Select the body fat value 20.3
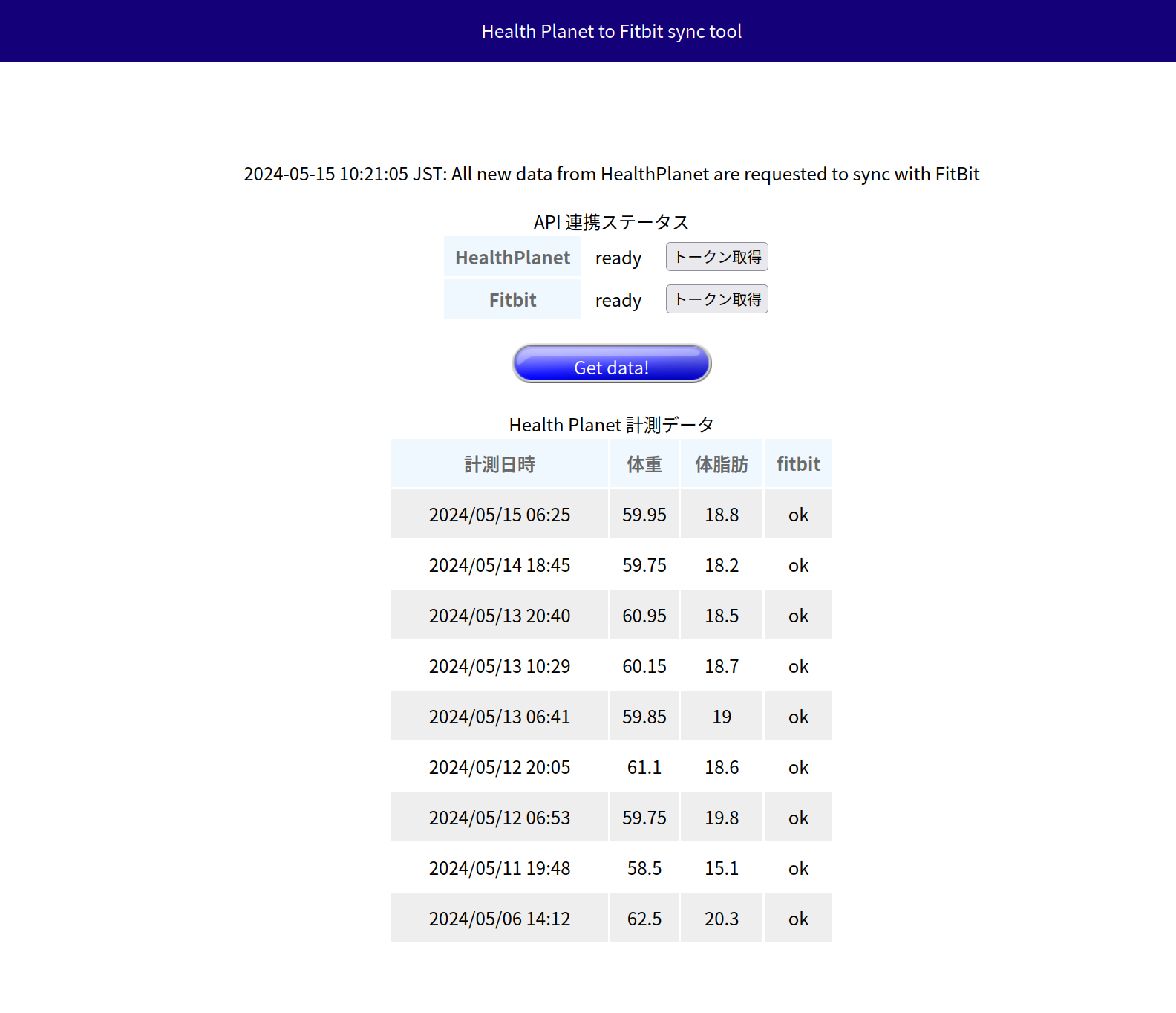 pos(722,918)
